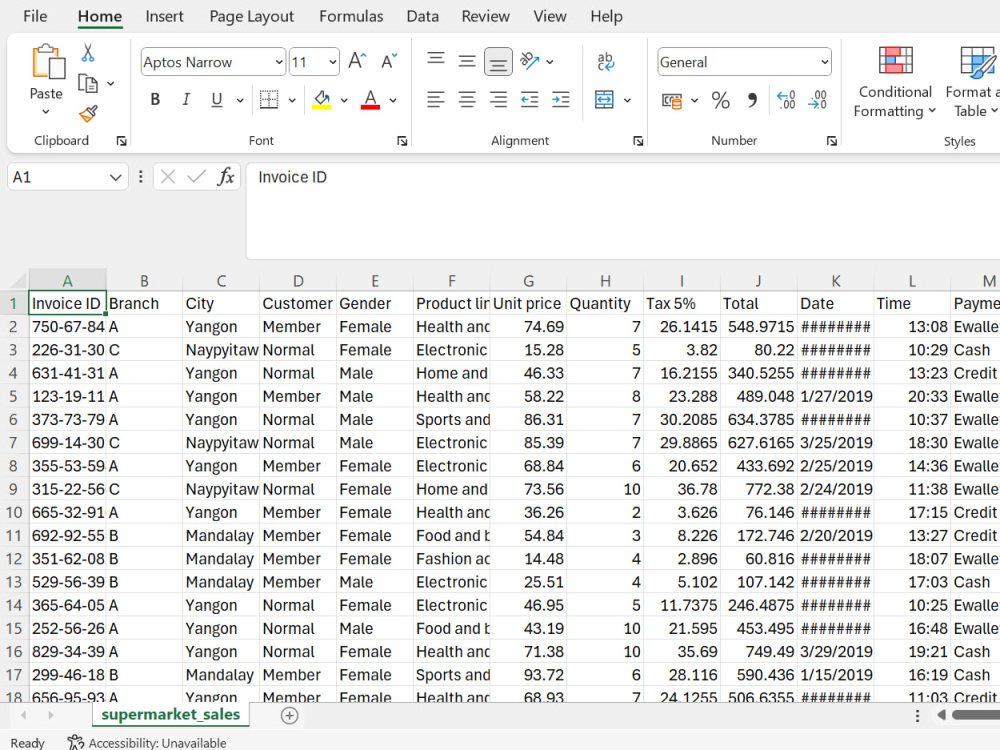
Task: Switch to the Page Layout tab
Action: tap(251, 17)
